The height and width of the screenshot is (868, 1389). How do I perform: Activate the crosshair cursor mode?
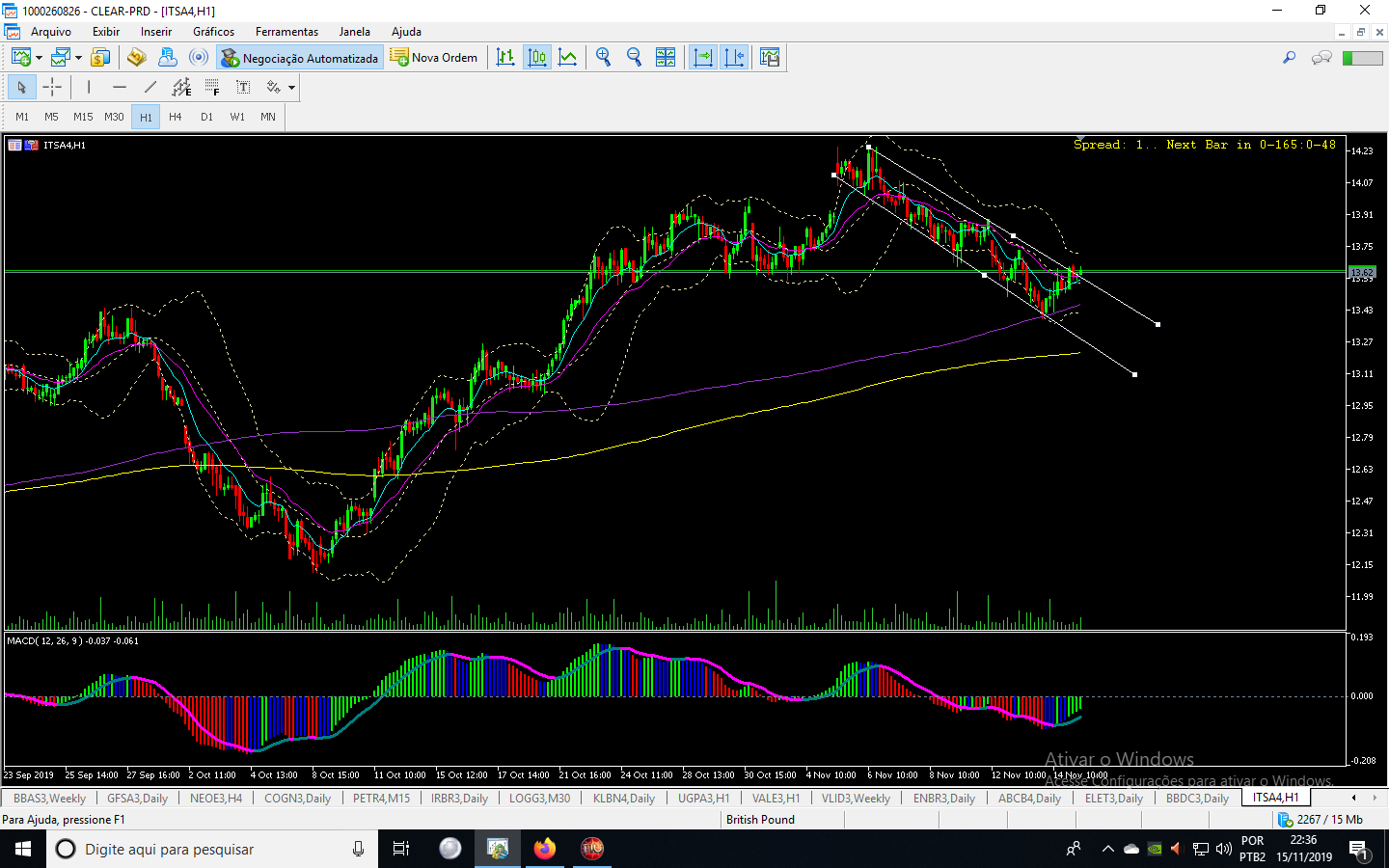click(52, 88)
